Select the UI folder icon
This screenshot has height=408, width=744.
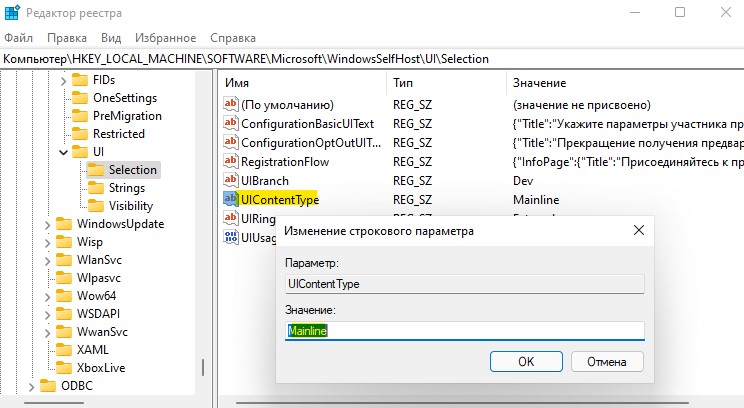(80, 152)
